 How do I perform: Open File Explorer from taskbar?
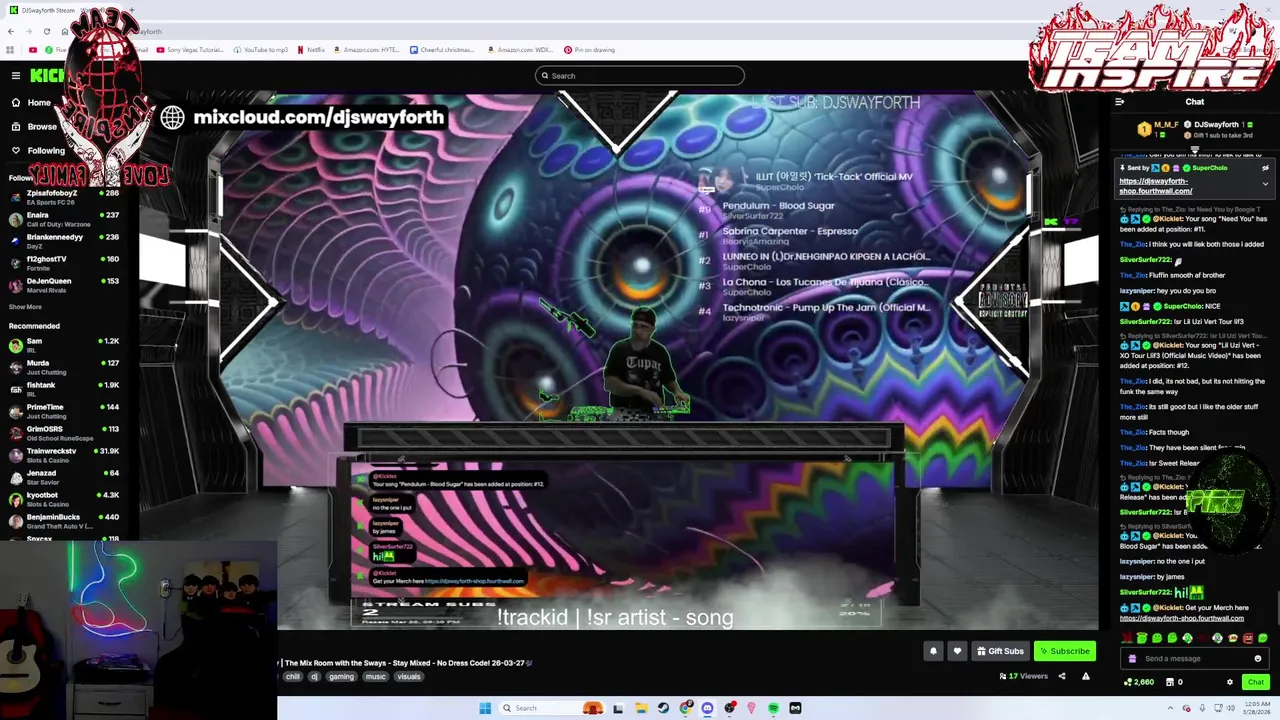coord(641,708)
